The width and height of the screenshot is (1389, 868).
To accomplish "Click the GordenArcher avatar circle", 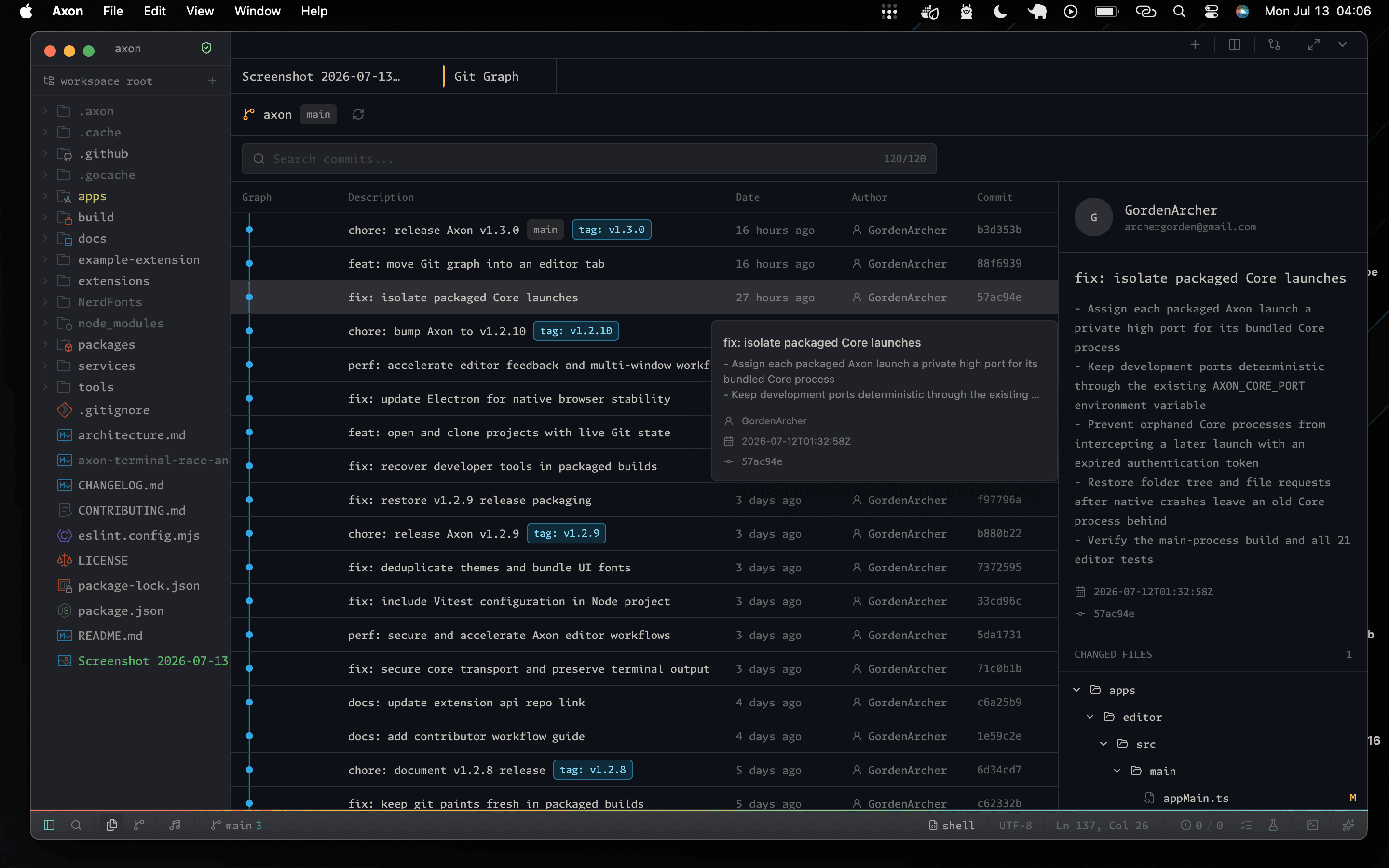I will tap(1093, 217).
